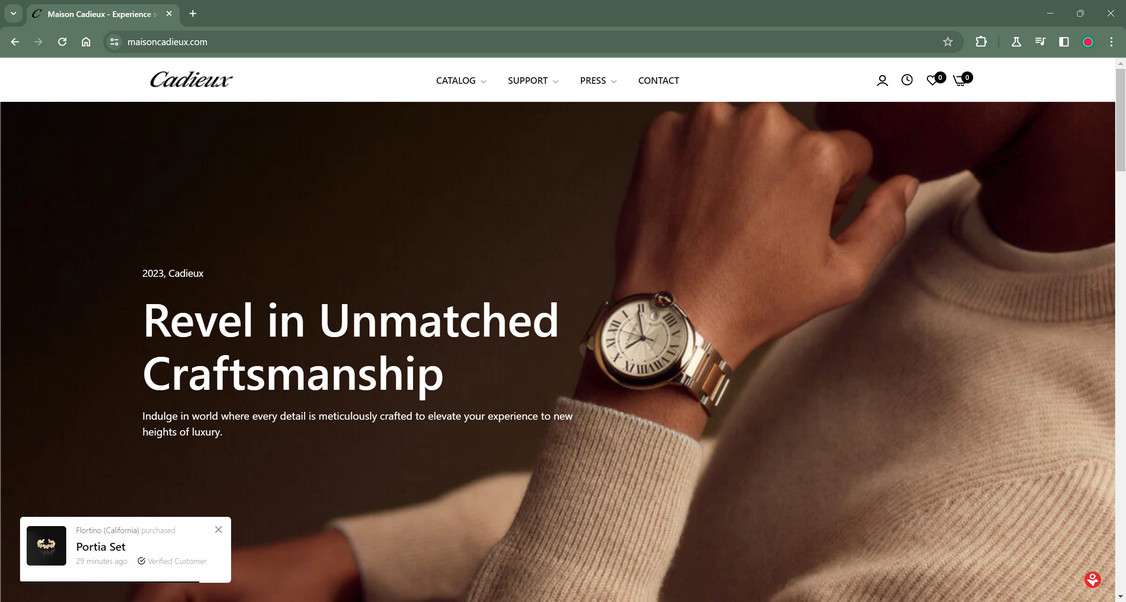Image resolution: width=1126 pixels, height=602 pixels.
Task: Open a new browser tab
Action: click(192, 14)
